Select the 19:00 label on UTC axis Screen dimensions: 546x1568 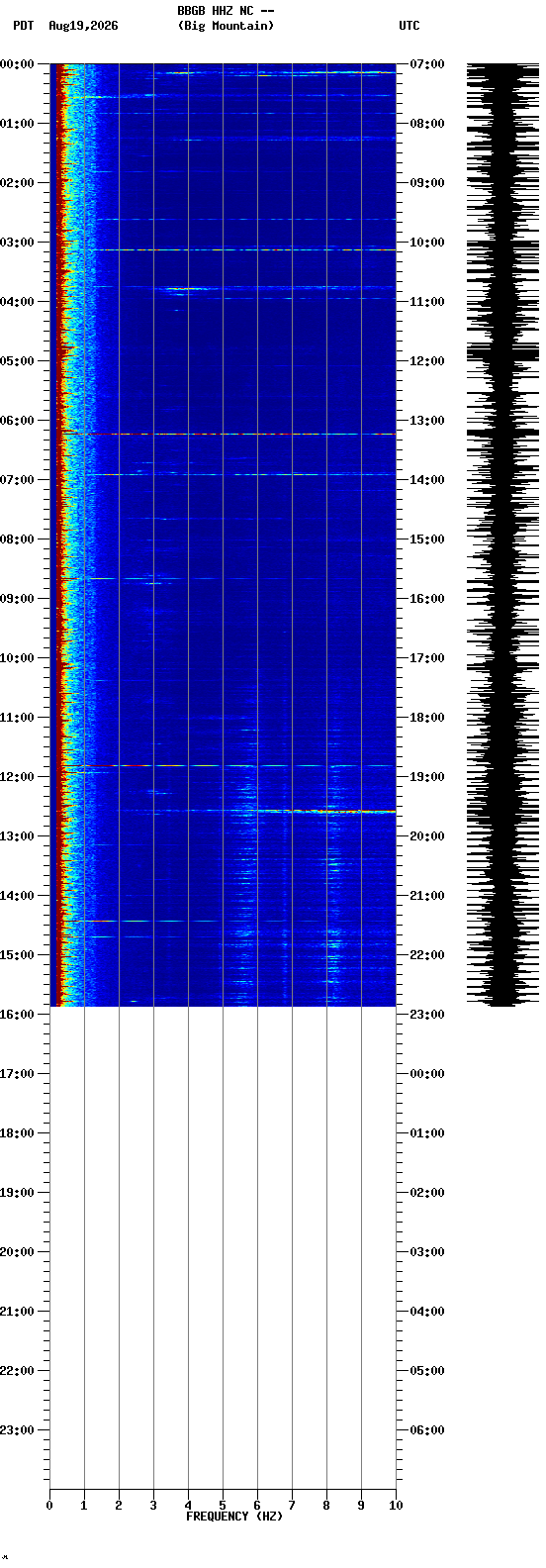pyautogui.click(x=426, y=777)
